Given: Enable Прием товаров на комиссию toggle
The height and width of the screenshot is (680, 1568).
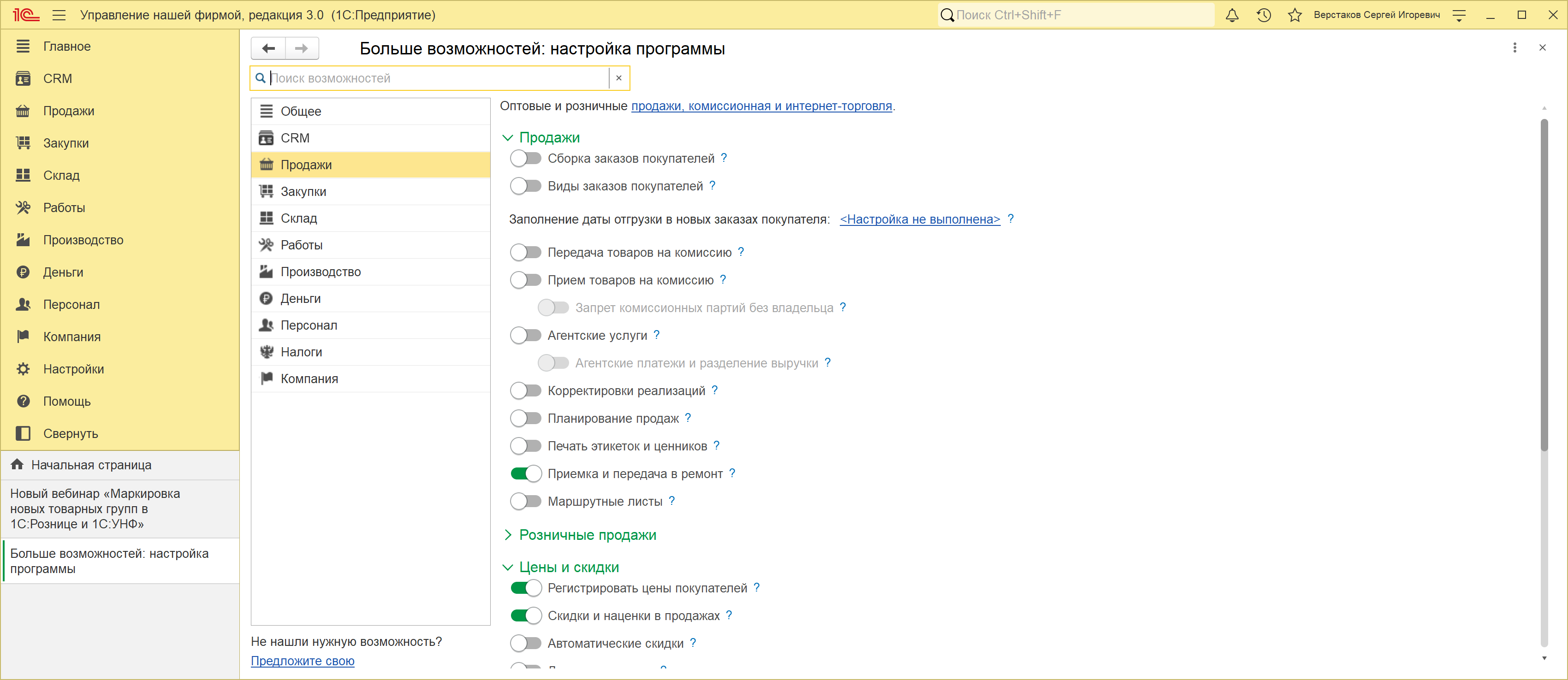Looking at the screenshot, I should click(525, 280).
